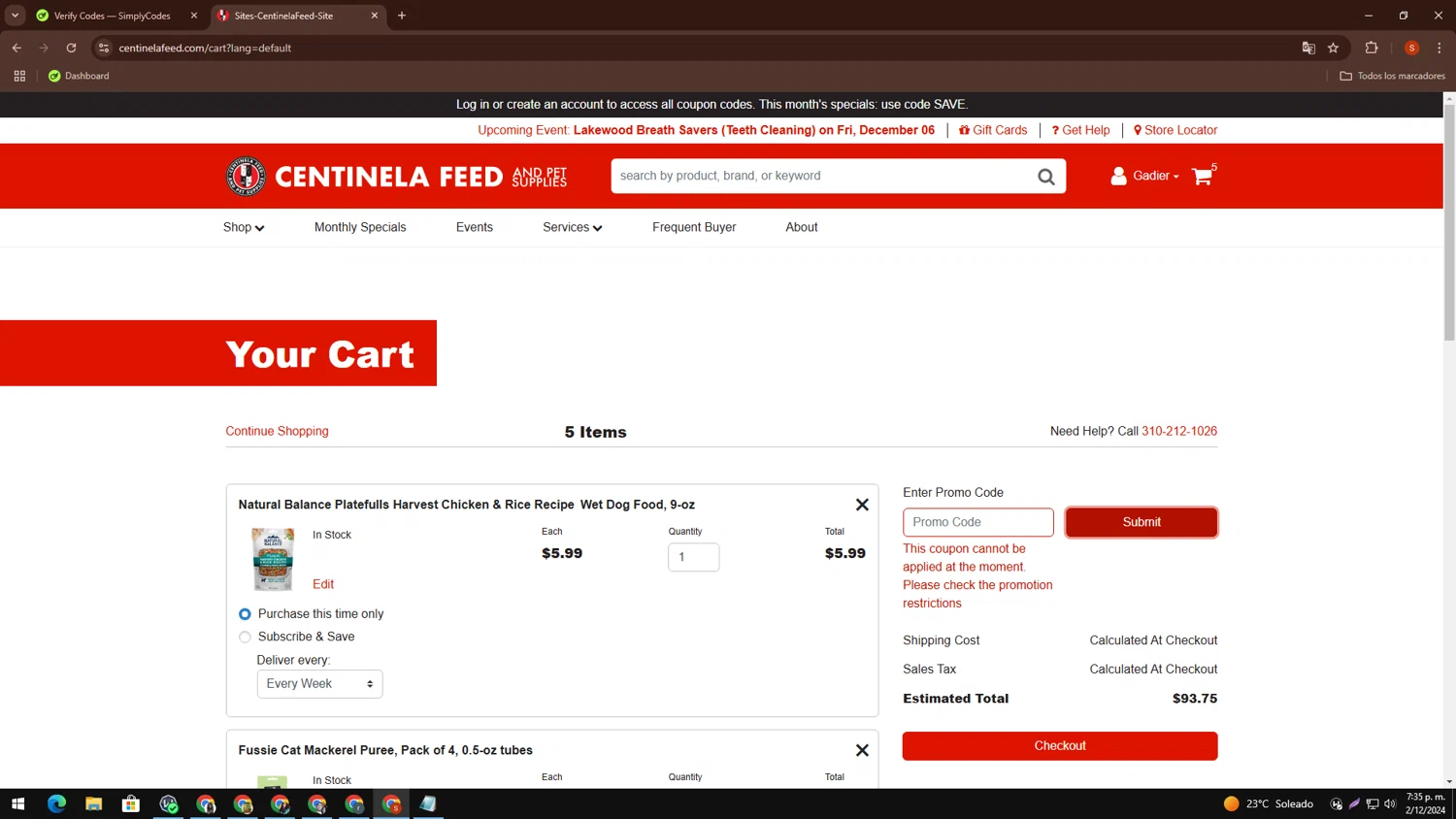Open the shopping cart icon
This screenshot has height=819, width=1456.
click(1202, 176)
